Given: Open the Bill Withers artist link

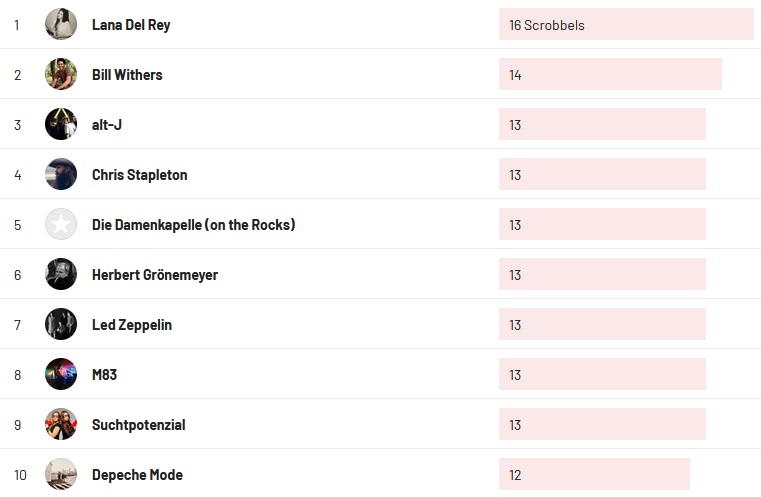Looking at the screenshot, I should (127, 75).
